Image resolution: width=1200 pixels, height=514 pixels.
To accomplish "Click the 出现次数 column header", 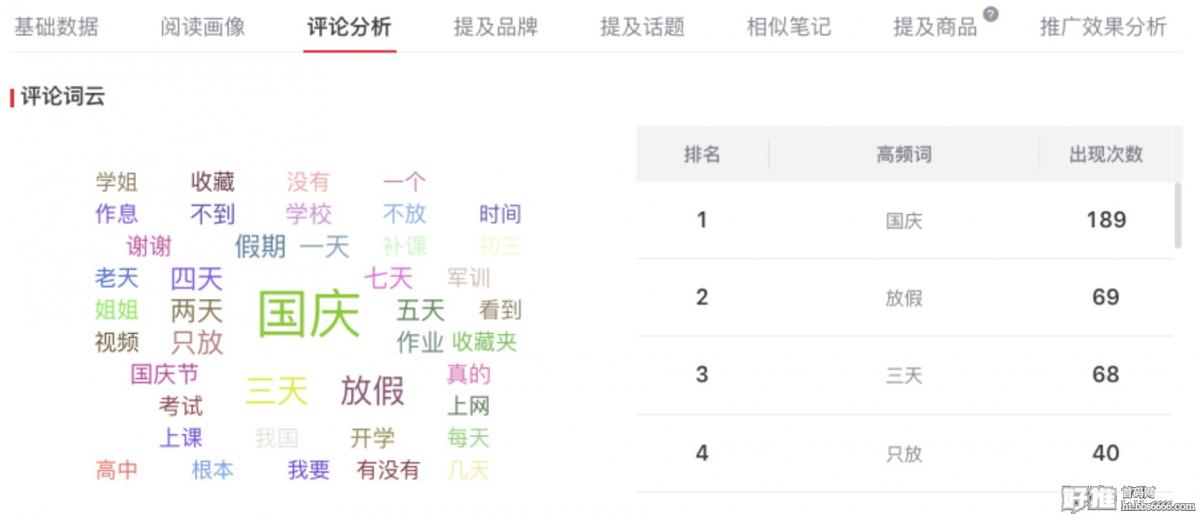I will [1105, 155].
